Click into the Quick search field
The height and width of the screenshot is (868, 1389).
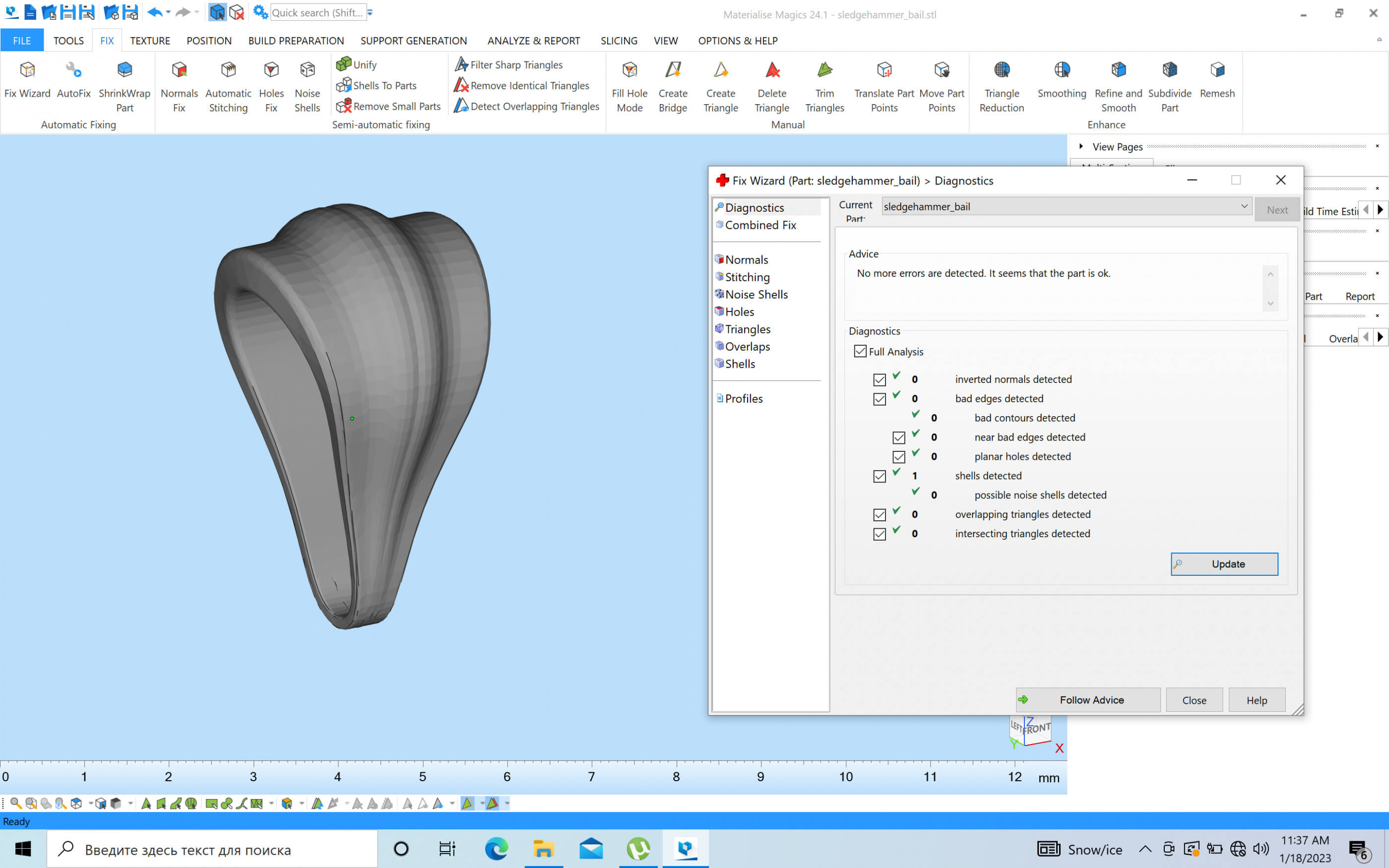tap(317, 12)
